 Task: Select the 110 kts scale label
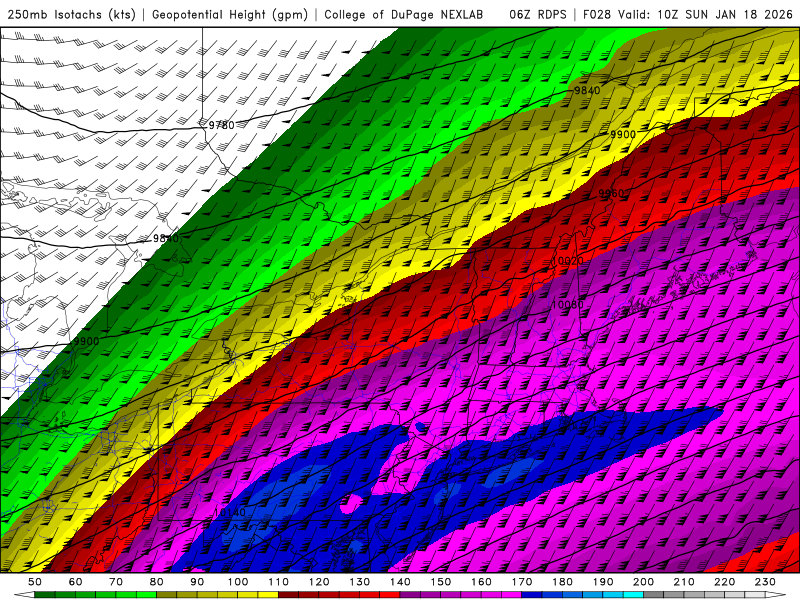278,582
